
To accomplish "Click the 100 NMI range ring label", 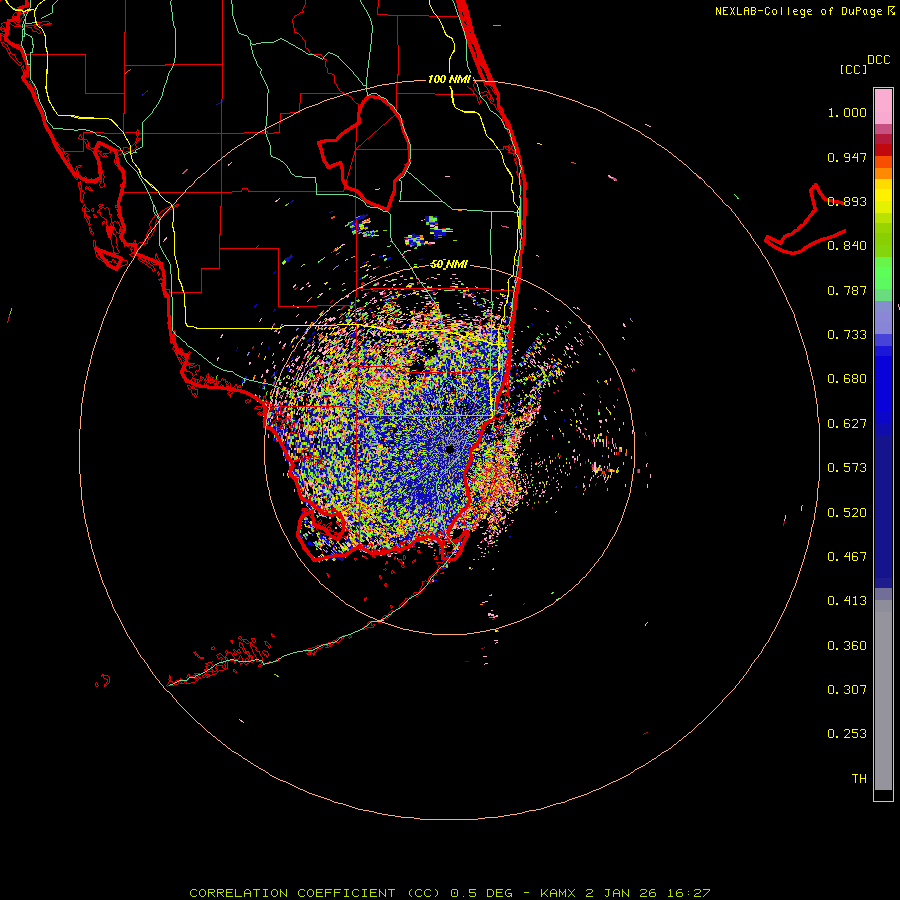I will 449,79.
